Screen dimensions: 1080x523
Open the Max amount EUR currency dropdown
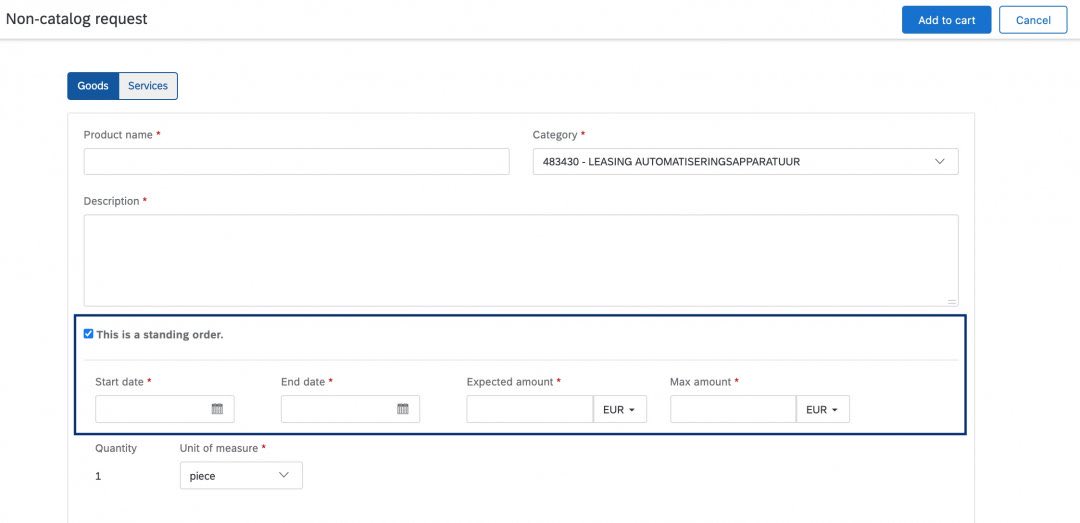pyautogui.click(x=822, y=409)
